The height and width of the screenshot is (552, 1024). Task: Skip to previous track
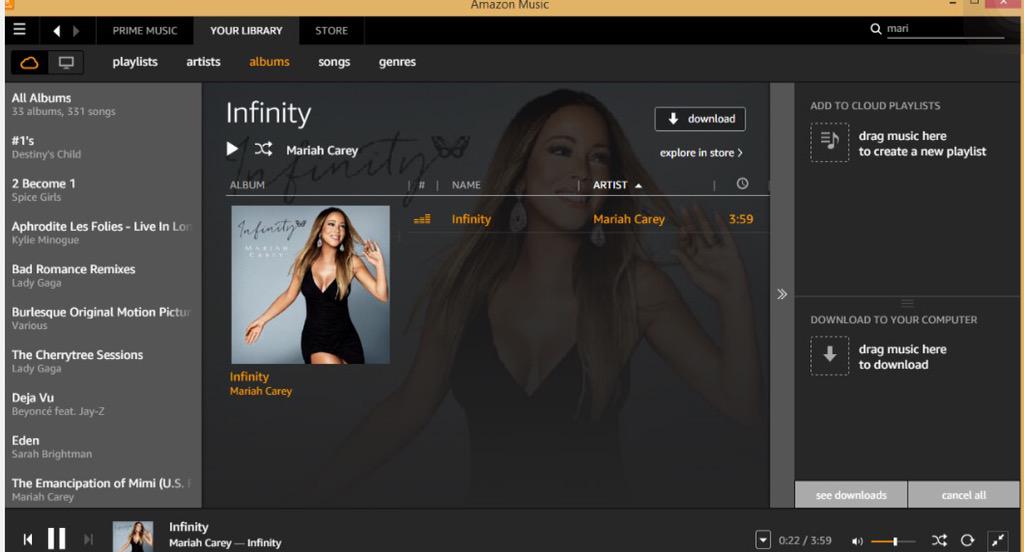(x=28, y=539)
